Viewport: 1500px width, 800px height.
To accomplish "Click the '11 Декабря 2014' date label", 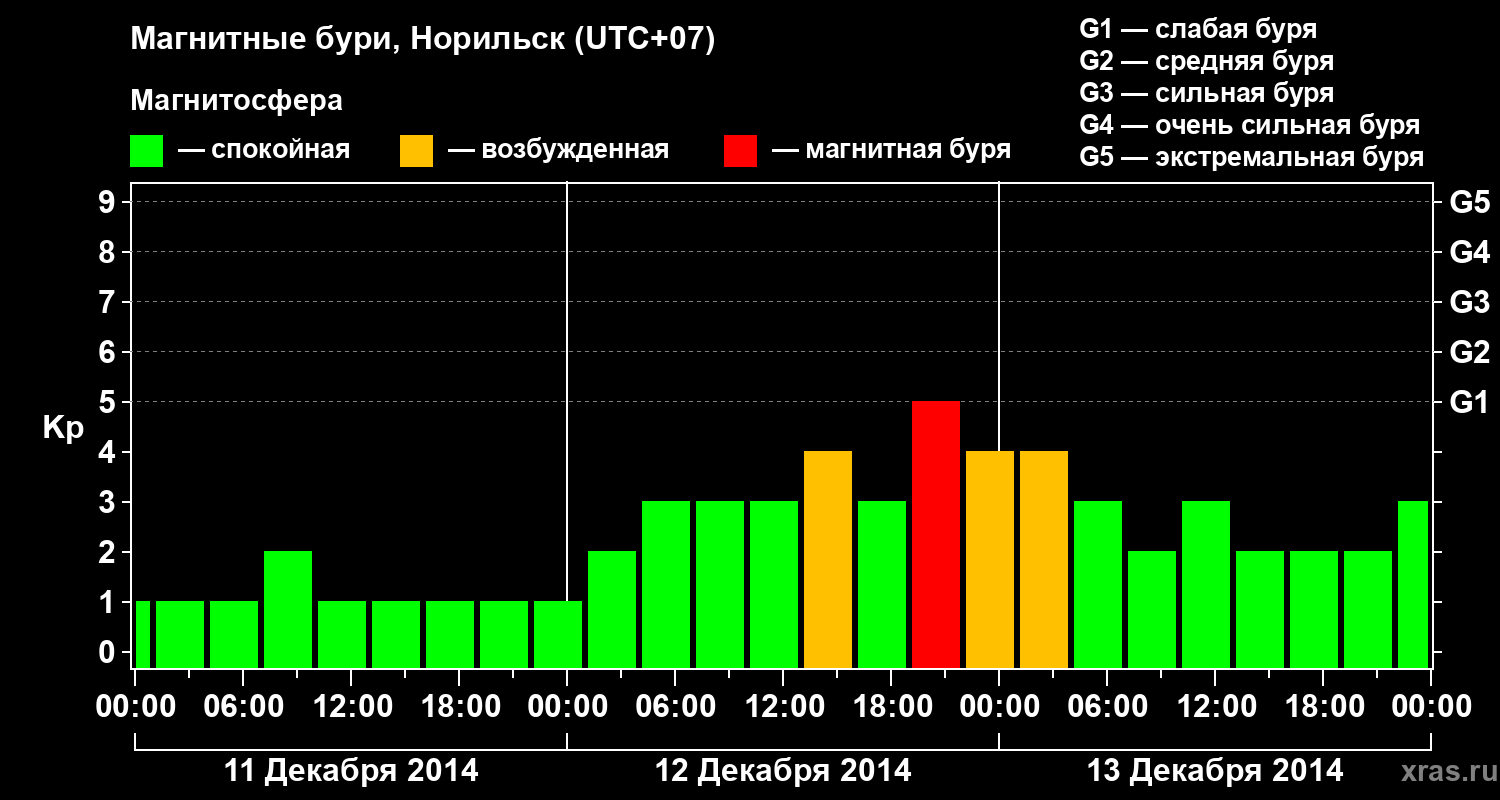I will 351,771.
